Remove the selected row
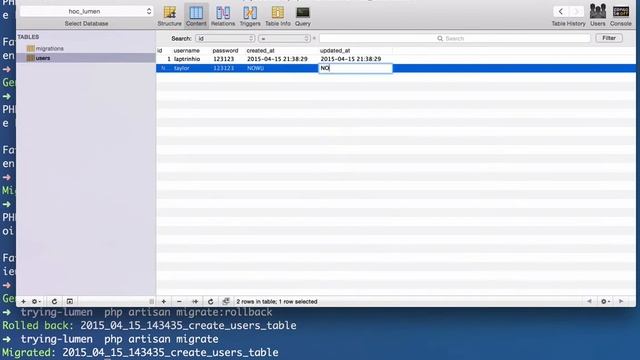Image resolution: width=640 pixels, height=360 pixels. (179, 302)
